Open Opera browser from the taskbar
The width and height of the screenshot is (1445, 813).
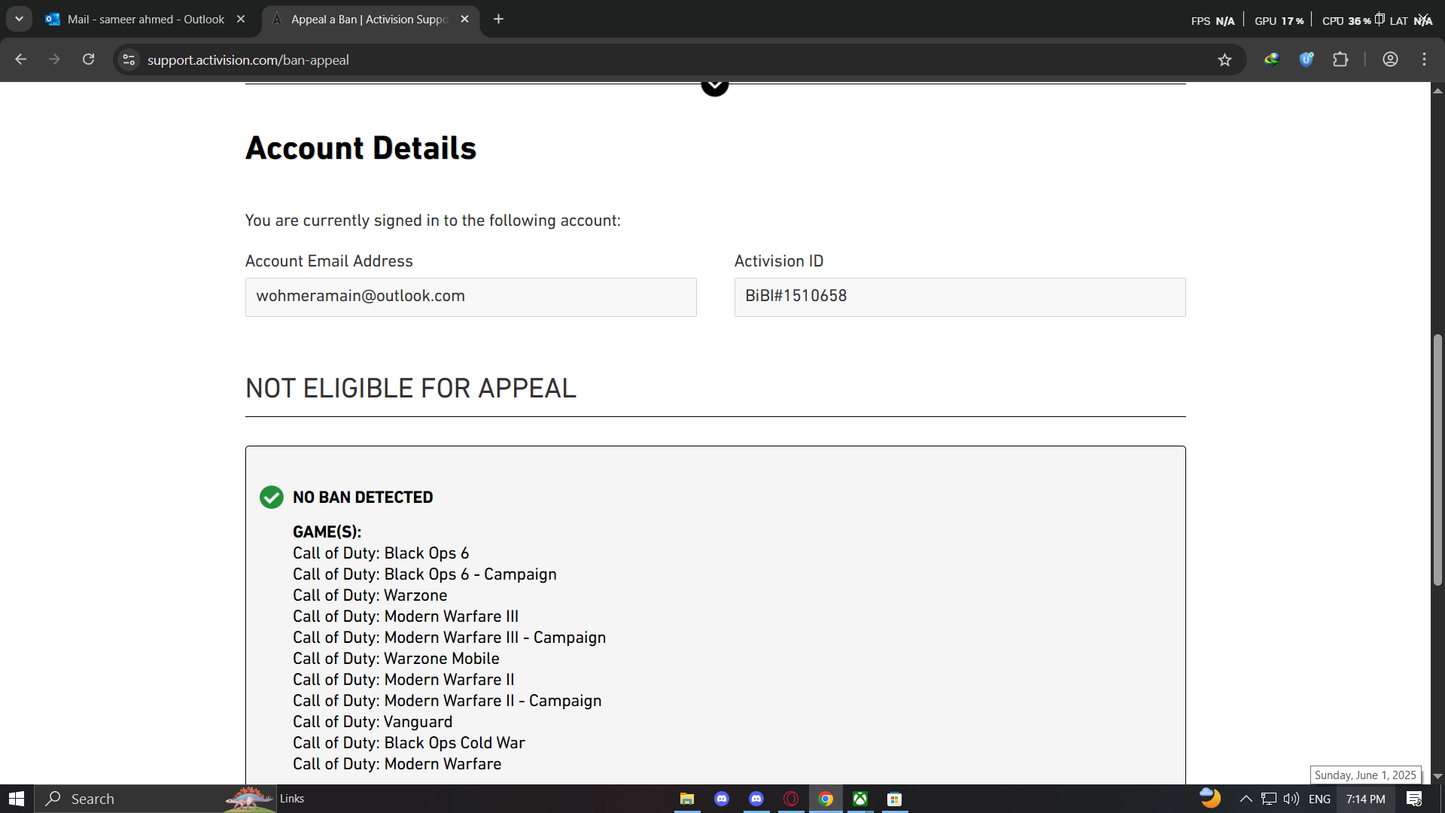(x=791, y=799)
